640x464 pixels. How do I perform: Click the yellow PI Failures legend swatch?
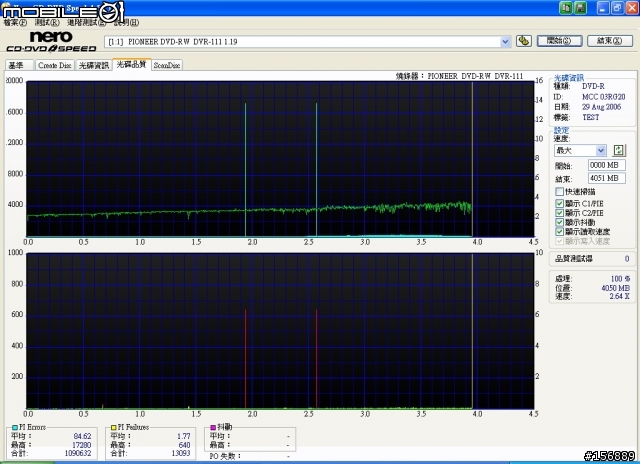tap(113, 427)
